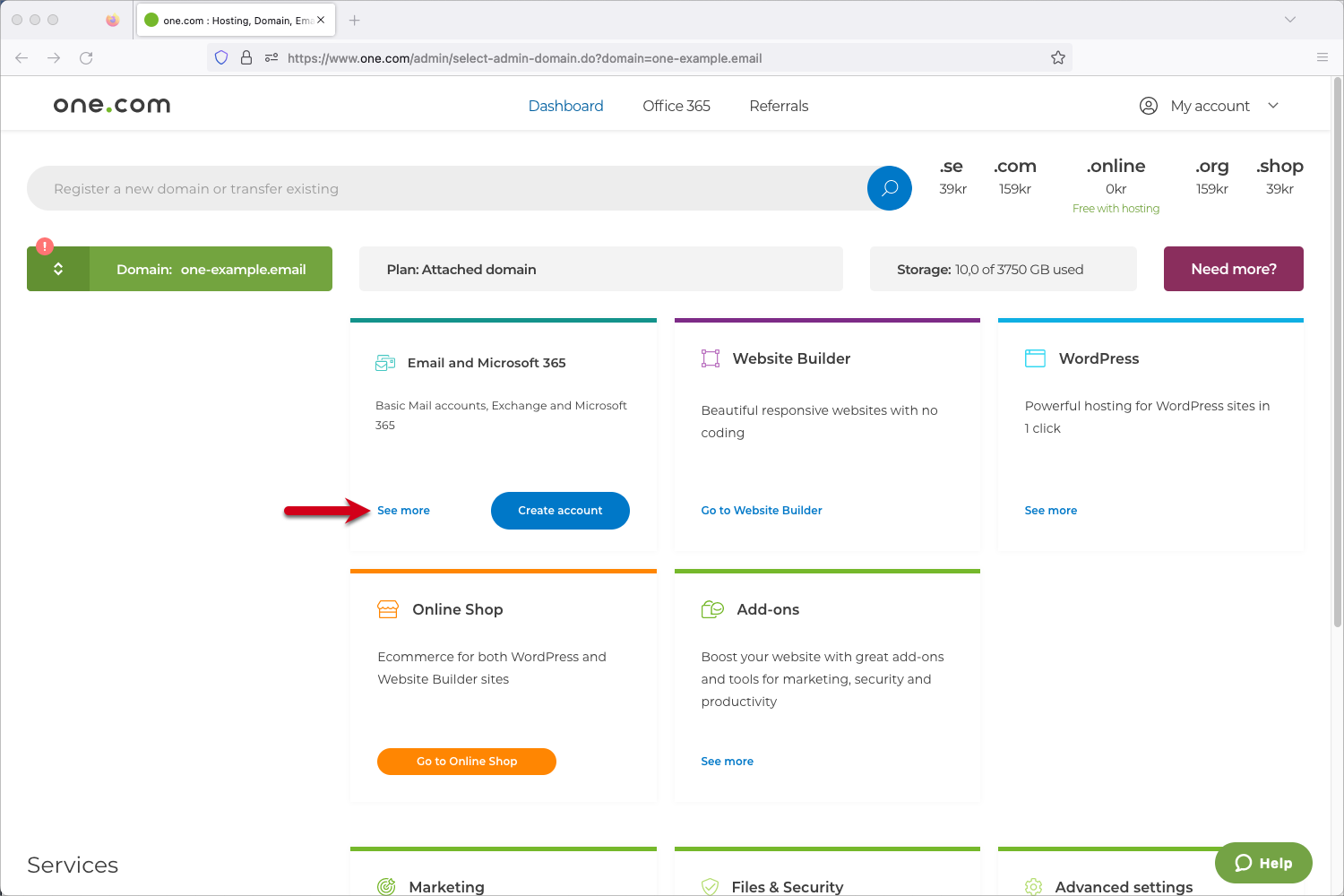List all tabs with the chevron
Screen dimensions: 1344x896
click(1290, 20)
